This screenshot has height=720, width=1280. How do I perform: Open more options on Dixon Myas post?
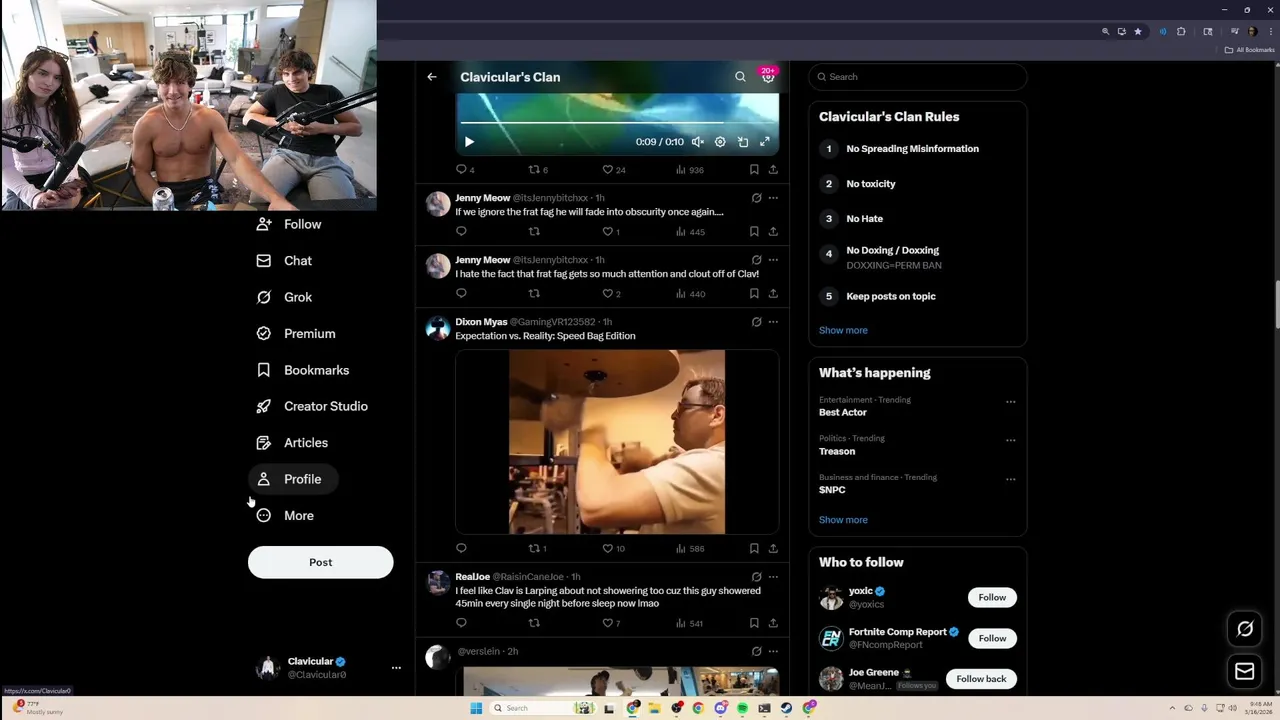point(773,322)
